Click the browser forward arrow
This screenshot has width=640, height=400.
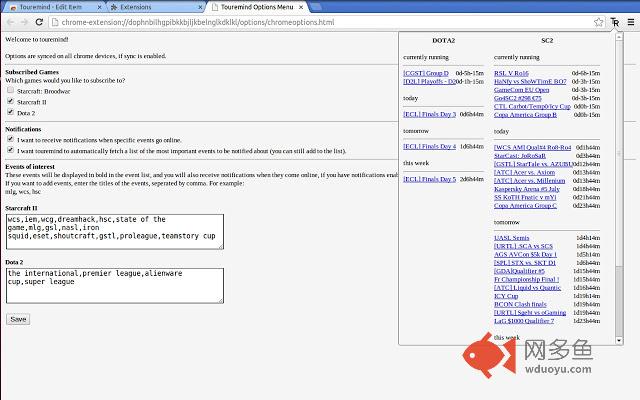(24, 22)
